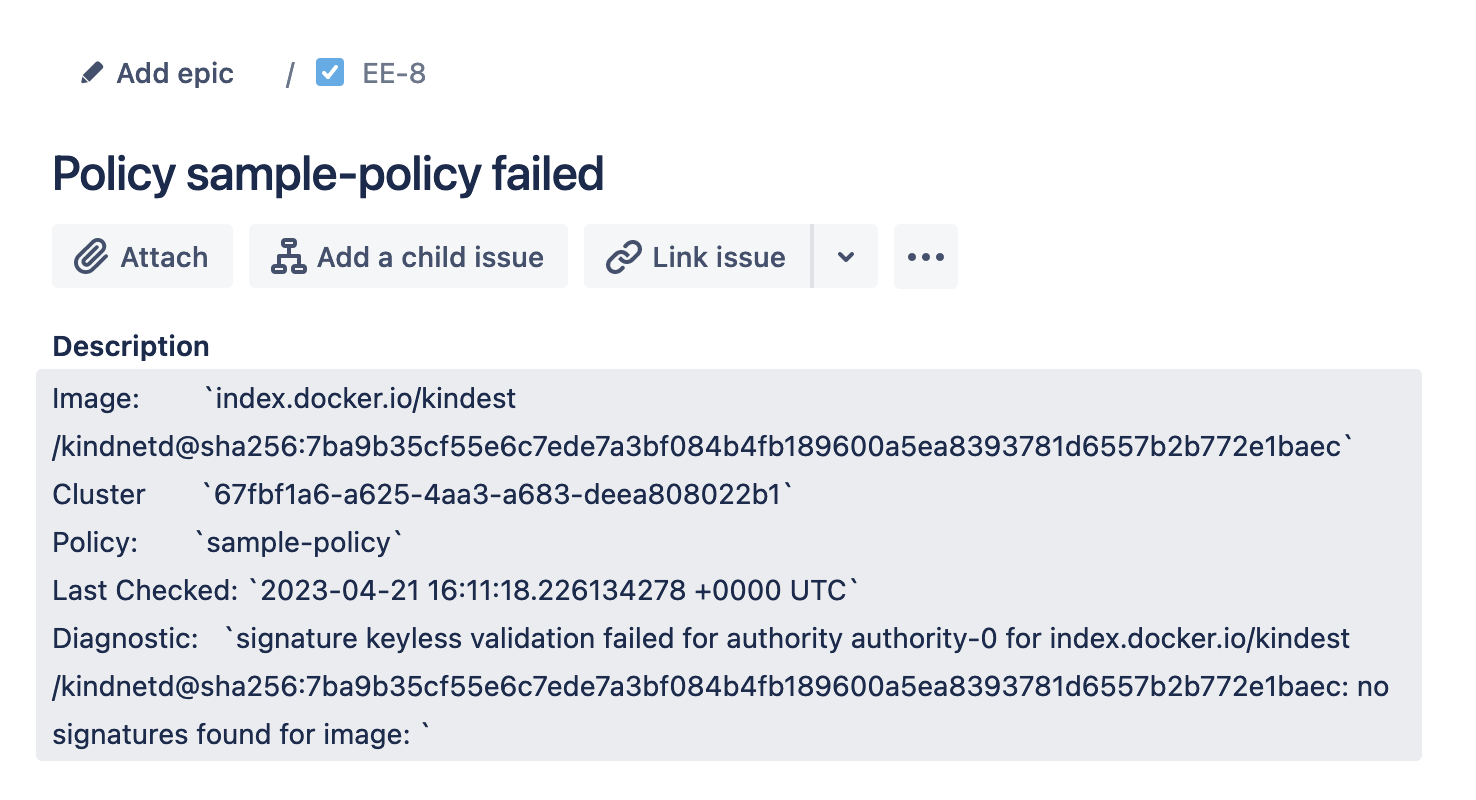This screenshot has width=1476, height=800.
Task: Click the blue checkmark icon in breadcrumb
Action: point(330,72)
